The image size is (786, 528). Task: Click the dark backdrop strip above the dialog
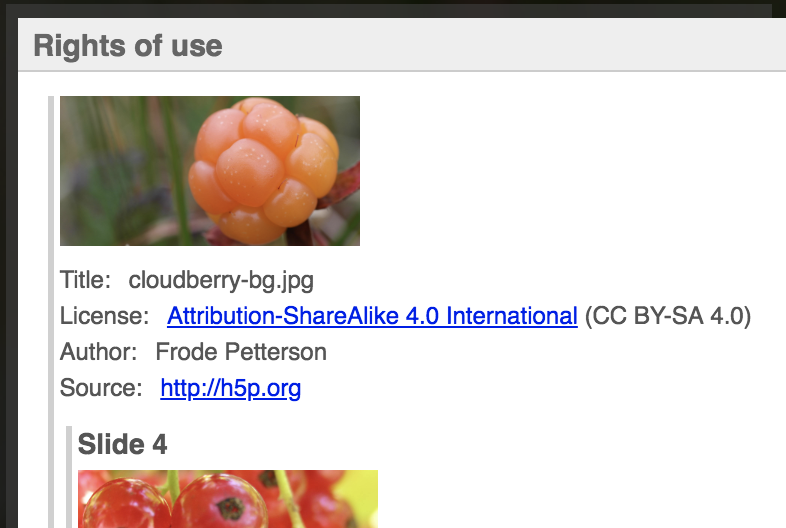[x=393, y=9]
